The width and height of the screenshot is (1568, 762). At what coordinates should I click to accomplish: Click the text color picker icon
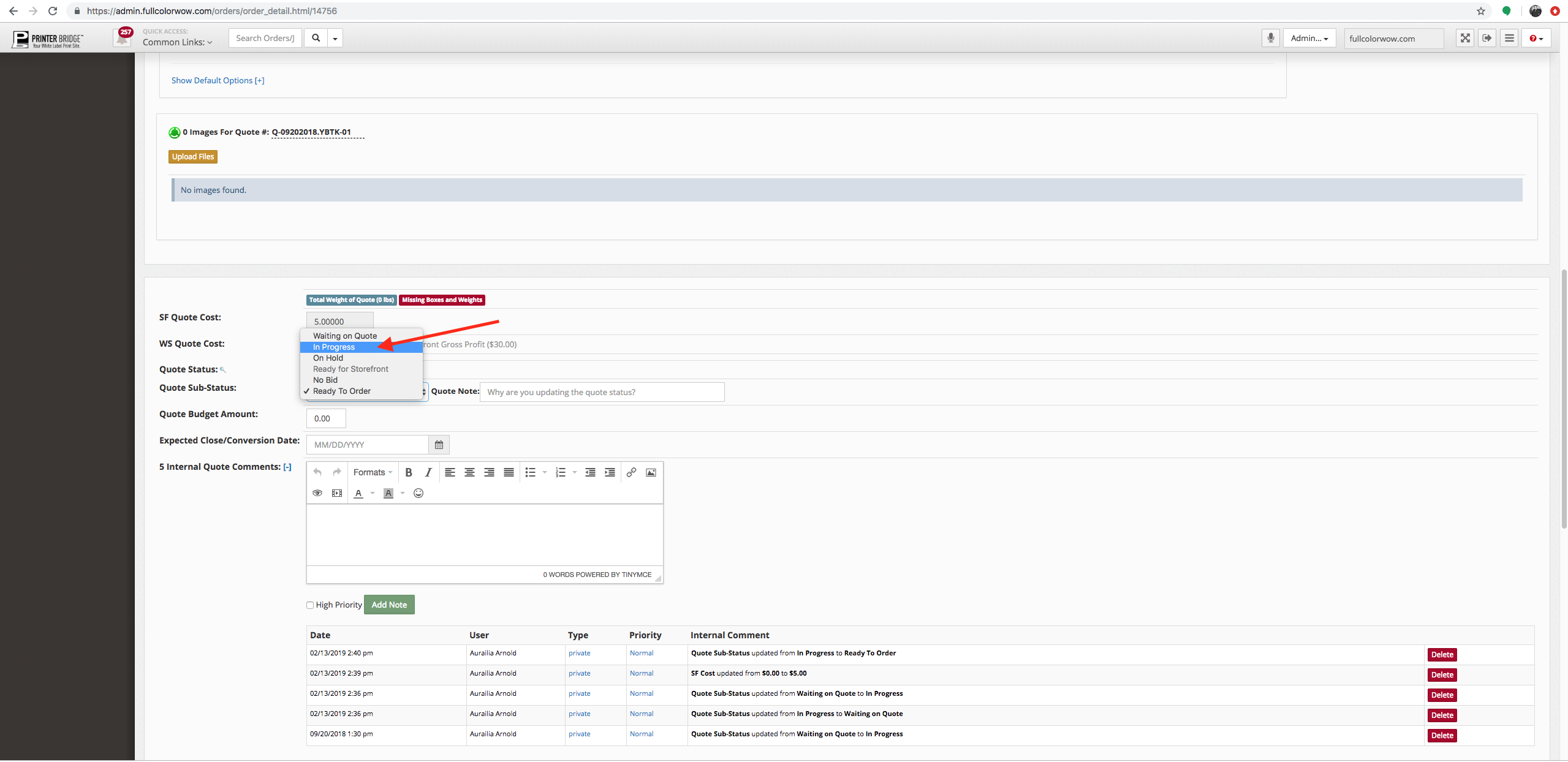pyautogui.click(x=358, y=493)
